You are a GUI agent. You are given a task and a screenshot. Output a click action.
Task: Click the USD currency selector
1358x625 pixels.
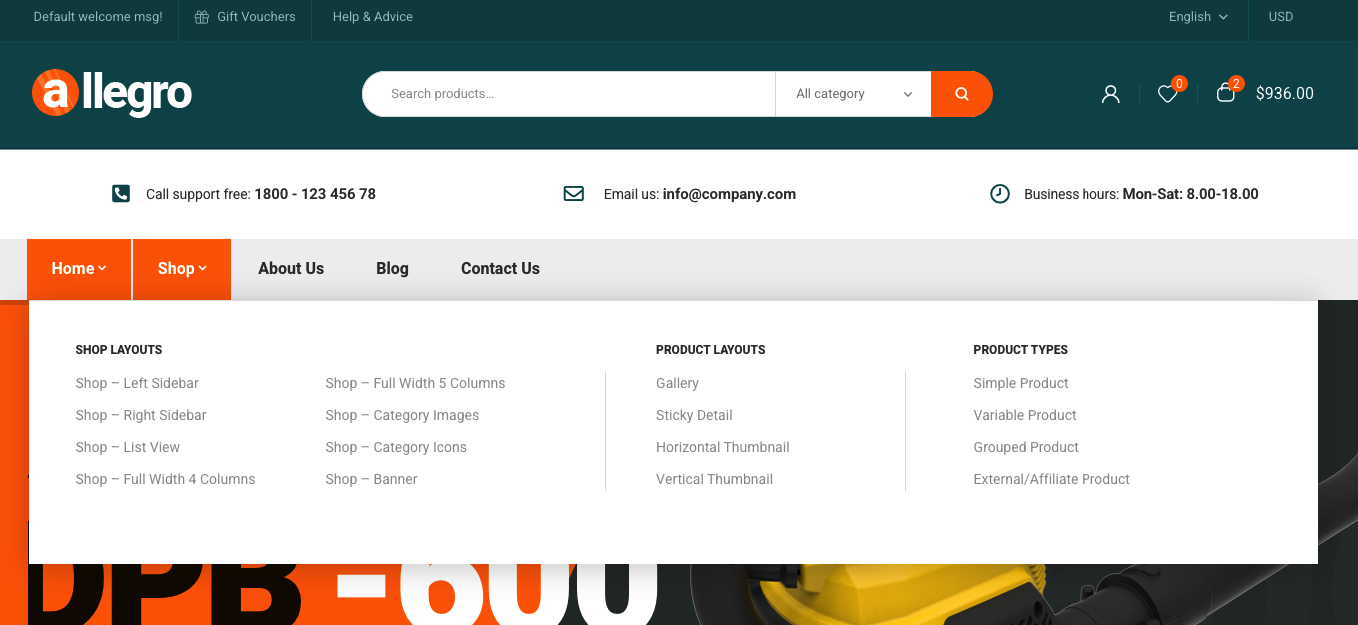1280,17
